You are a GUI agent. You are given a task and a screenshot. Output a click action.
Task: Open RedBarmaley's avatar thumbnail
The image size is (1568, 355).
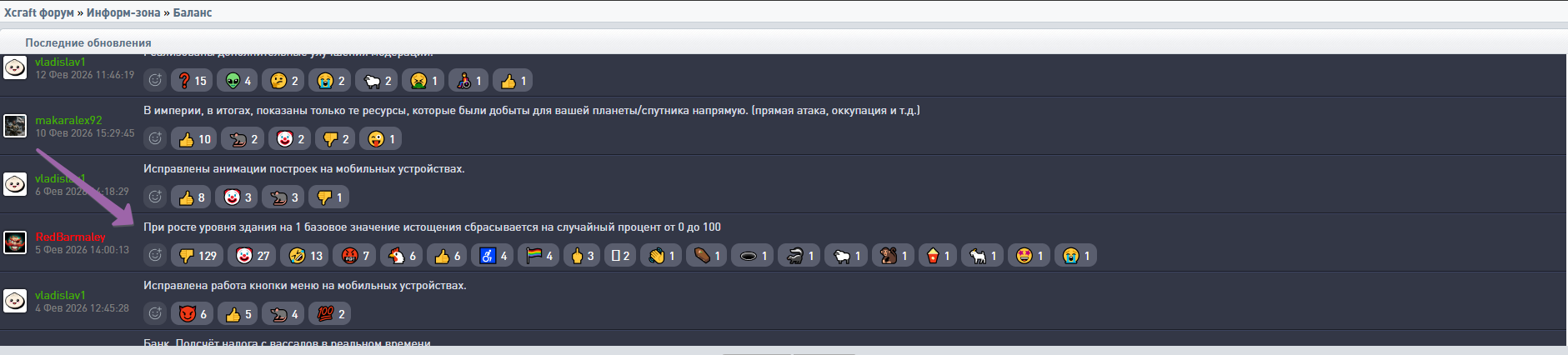pyautogui.click(x=15, y=242)
